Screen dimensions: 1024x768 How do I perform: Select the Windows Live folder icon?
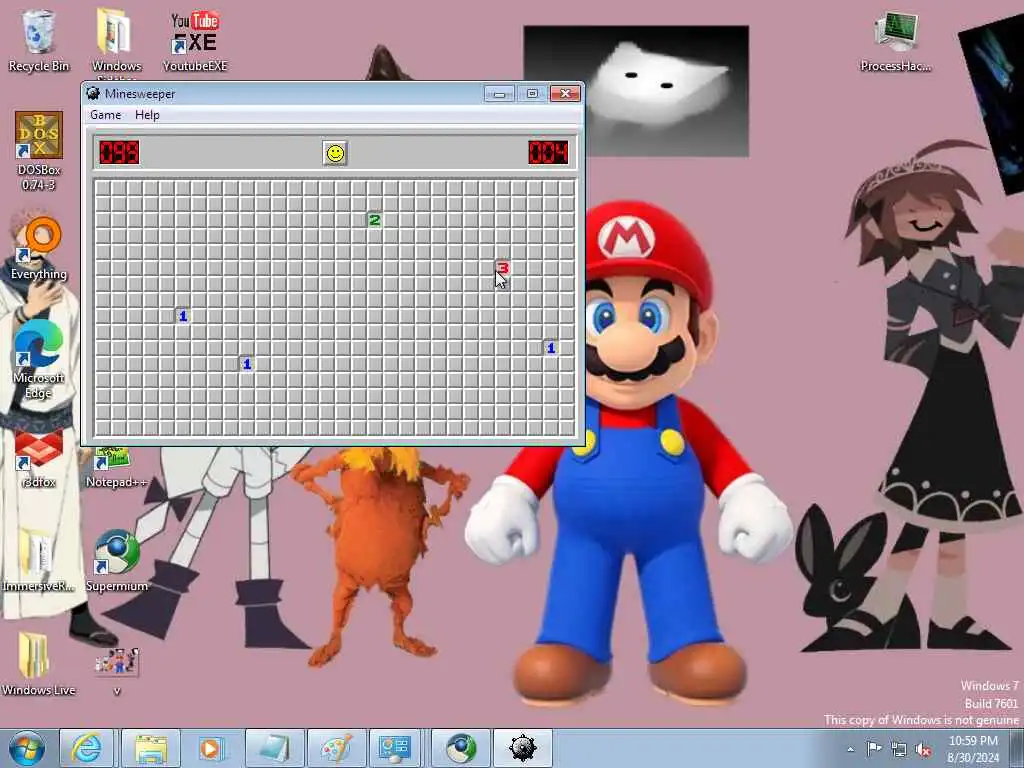click(x=39, y=664)
